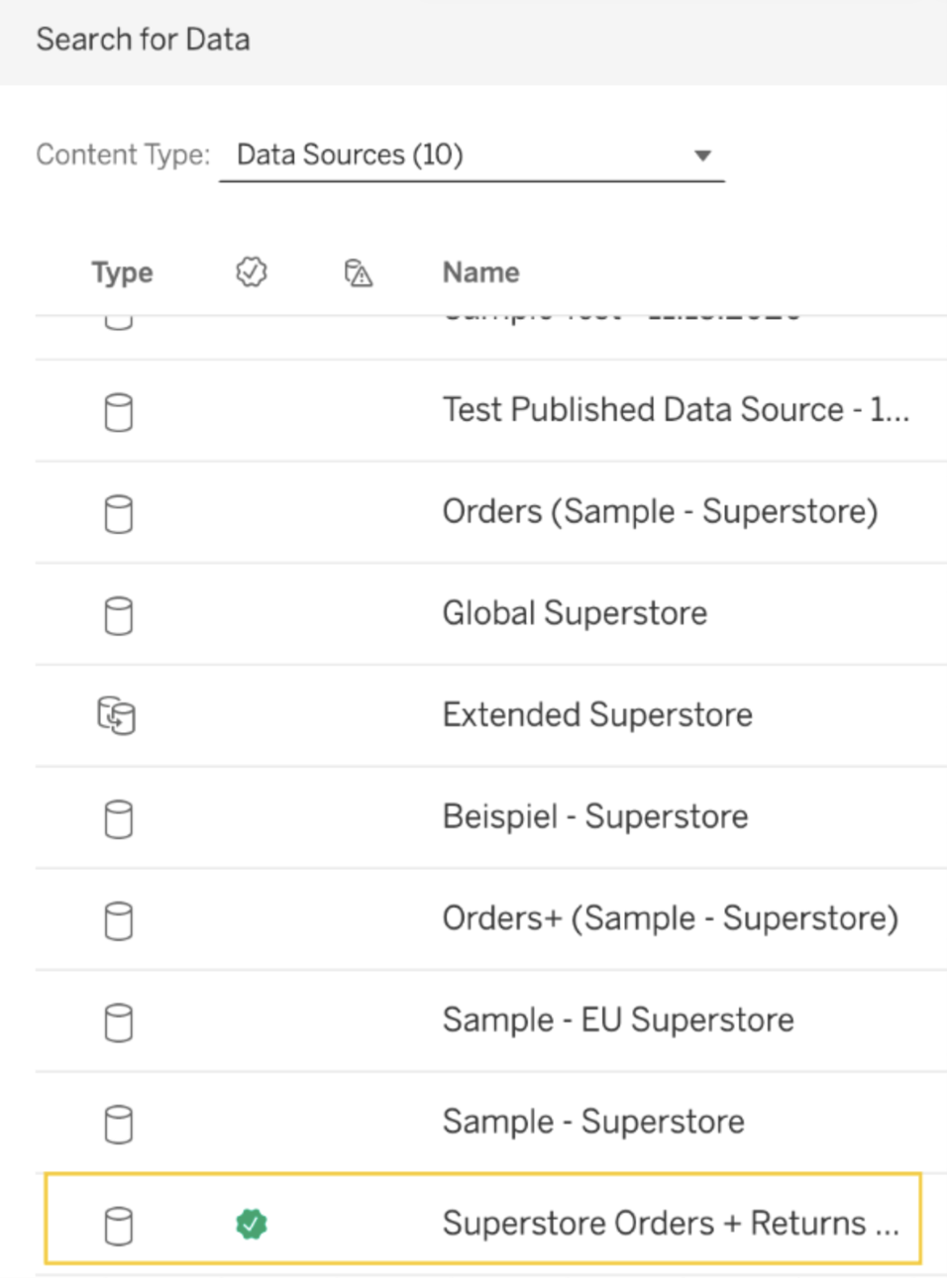Select the Extended Superstore row
Viewport: 947px width, 1288px height.
[595, 714]
